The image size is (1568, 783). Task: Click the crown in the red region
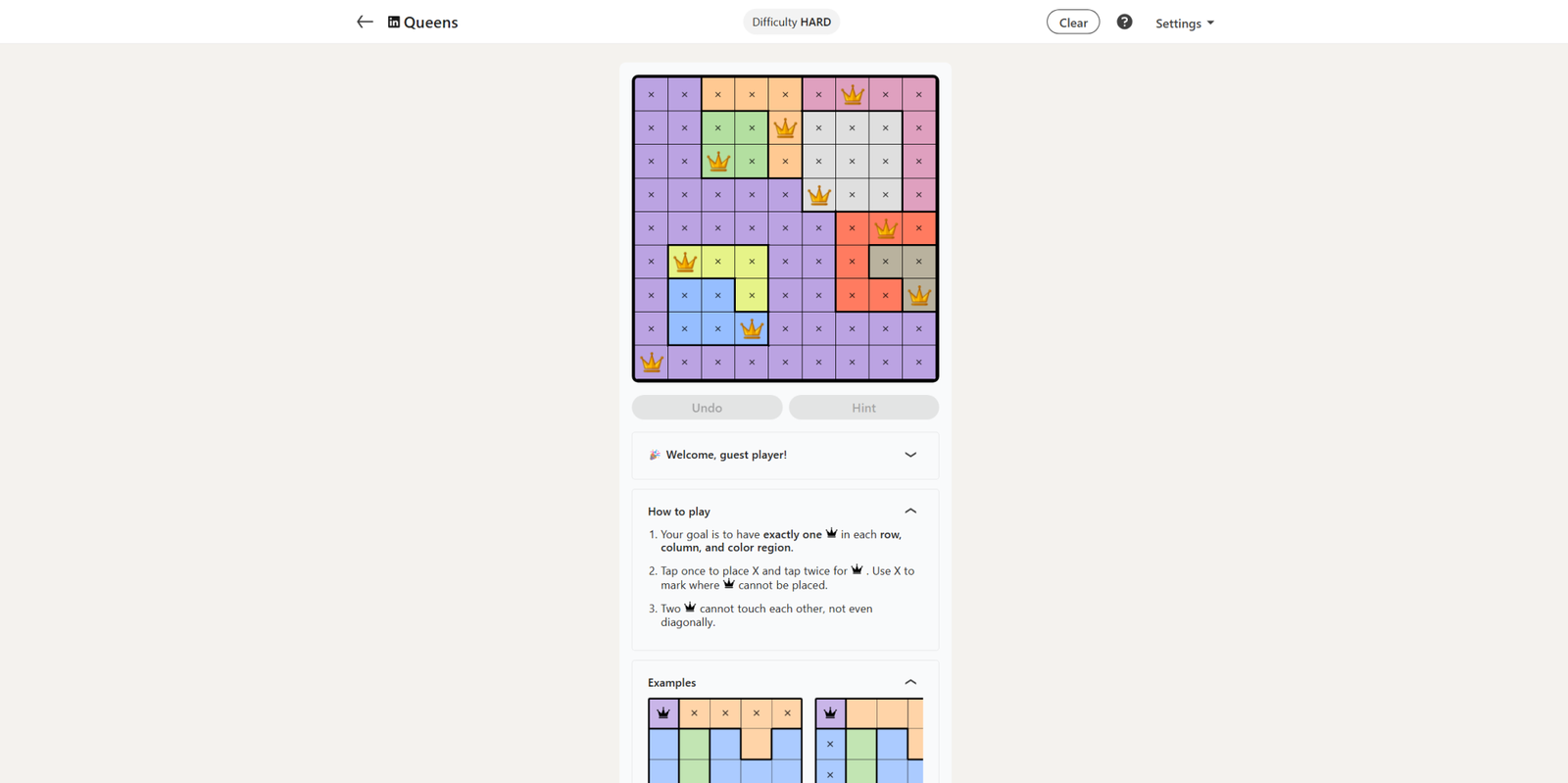pos(886,228)
